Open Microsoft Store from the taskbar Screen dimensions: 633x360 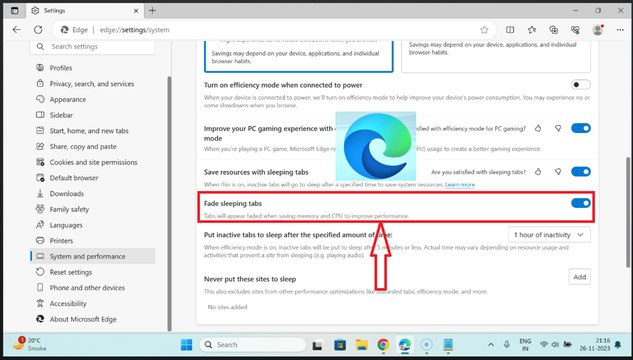point(340,345)
